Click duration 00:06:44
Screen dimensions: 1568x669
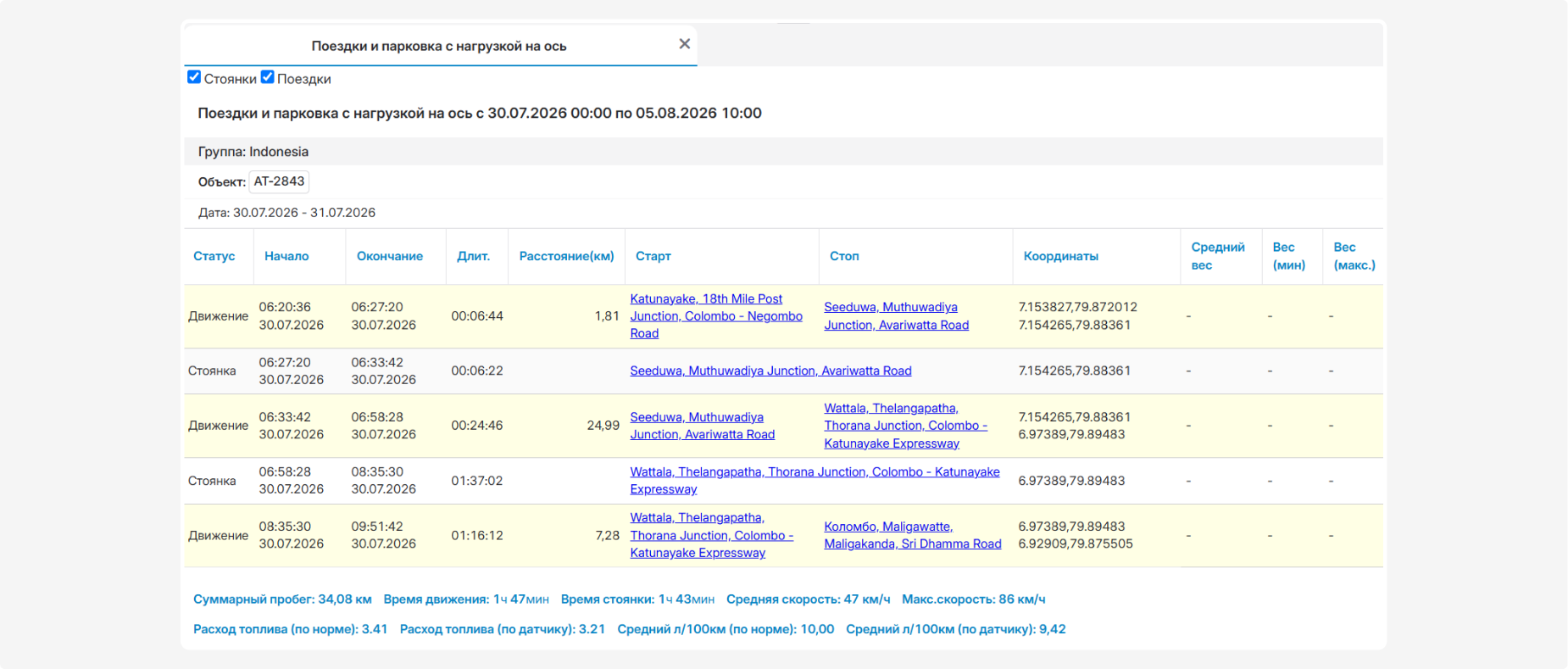[x=477, y=316]
